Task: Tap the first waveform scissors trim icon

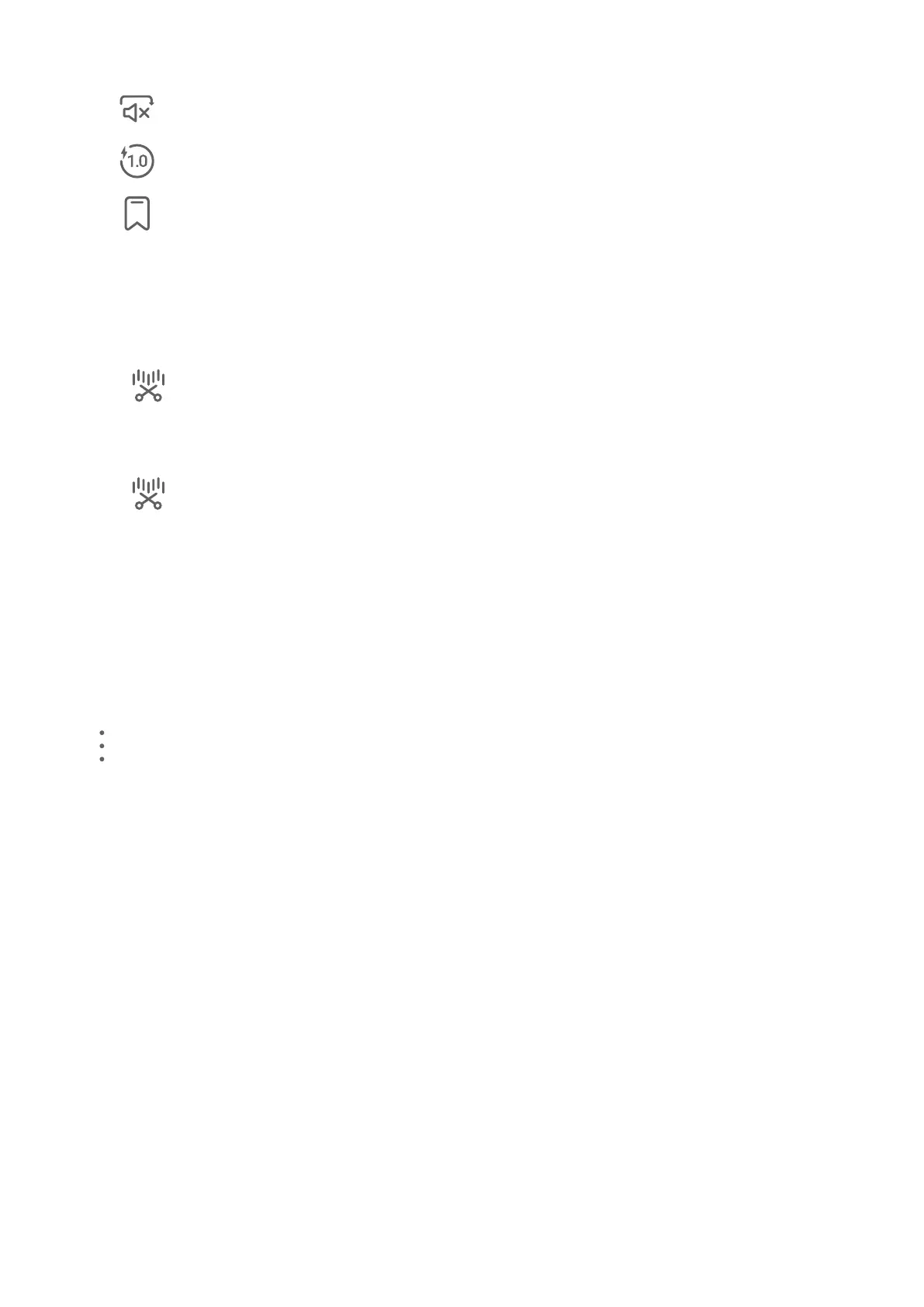Action: (148, 386)
